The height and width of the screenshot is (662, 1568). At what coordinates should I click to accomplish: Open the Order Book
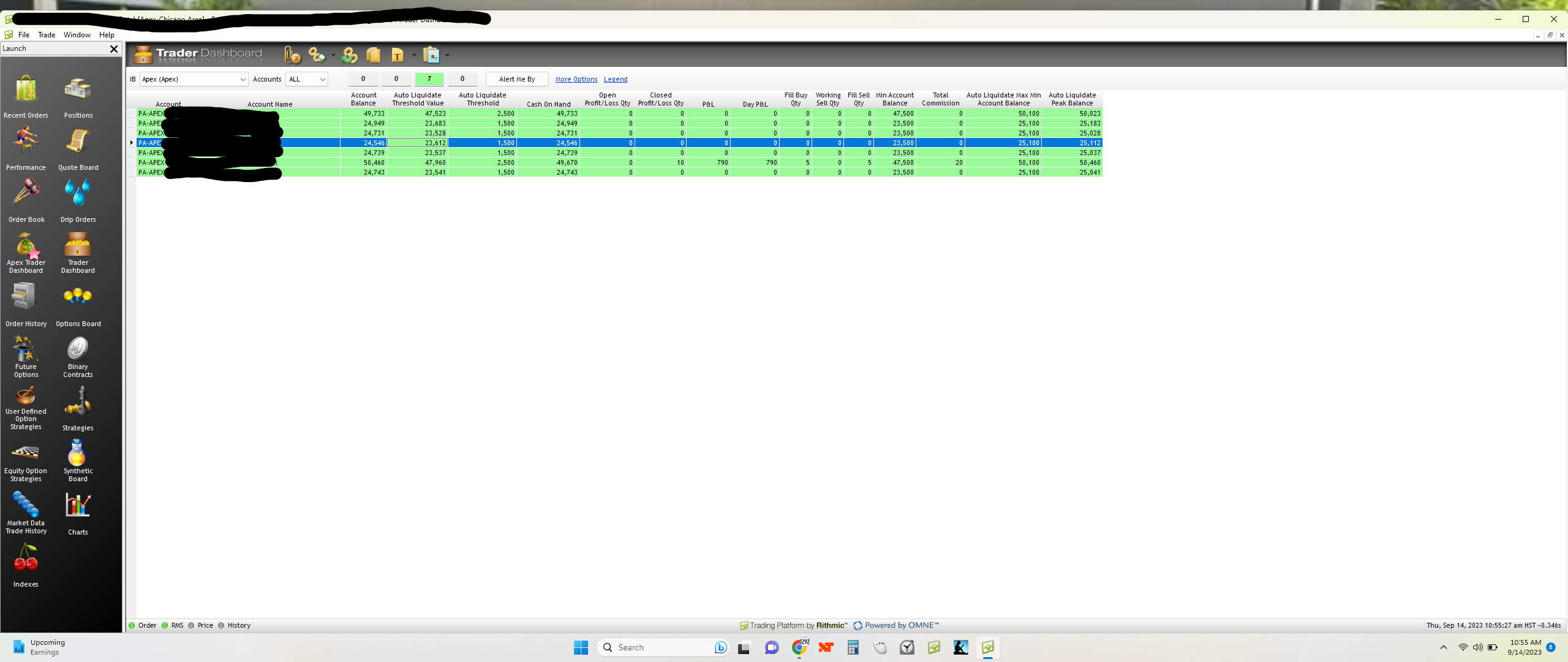[26, 201]
